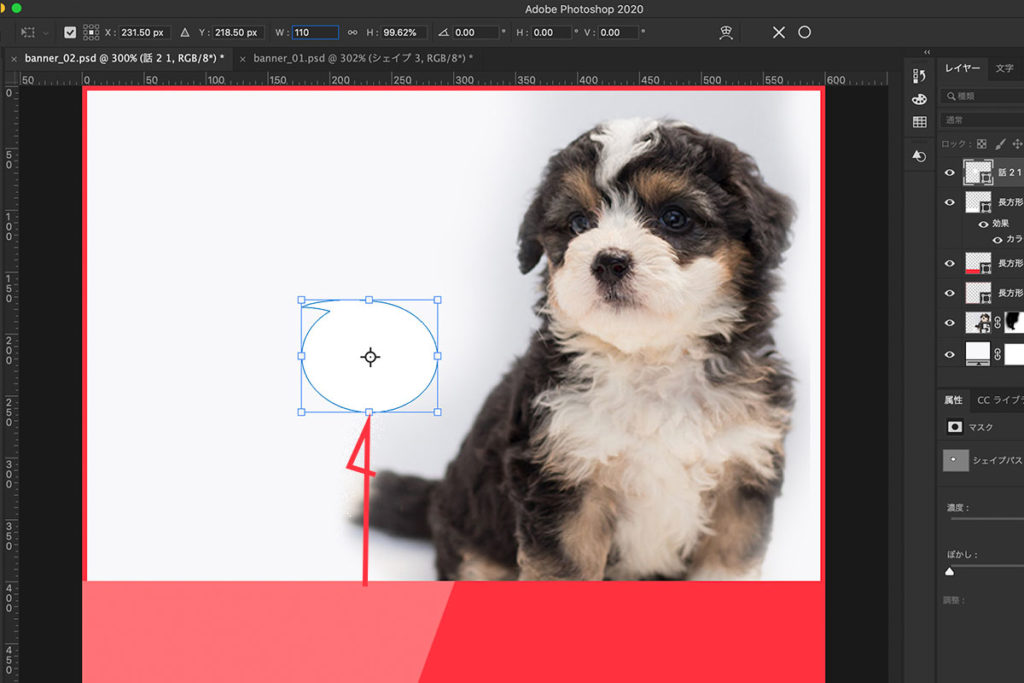This screenshot has width=1024, height=683.
Task: Click the link width and height icon
Action: coord(352,32)
